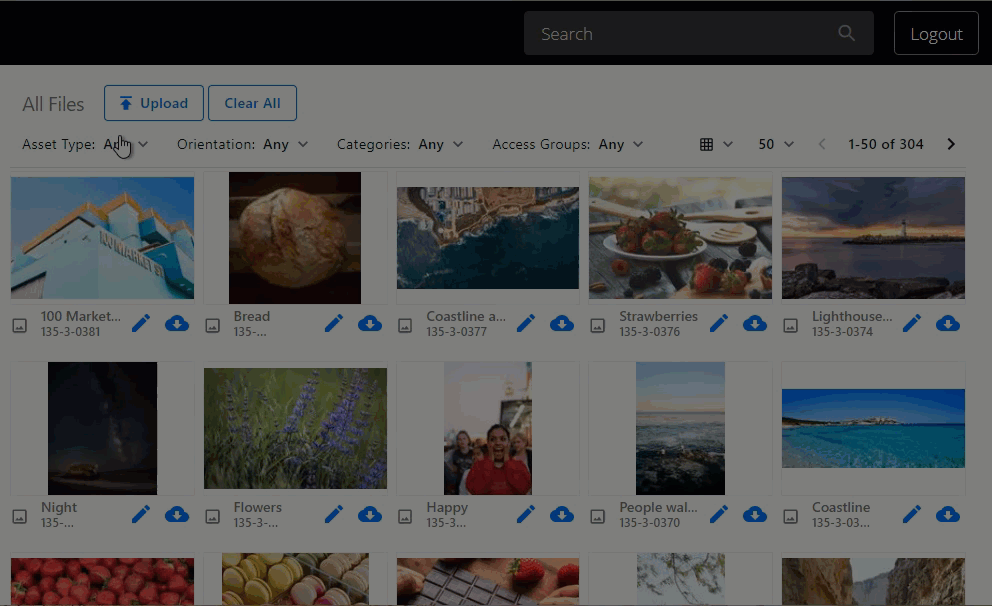This screenshot has height=606, width=992.
Task: Download the Happy image
Action: [562, 515]
